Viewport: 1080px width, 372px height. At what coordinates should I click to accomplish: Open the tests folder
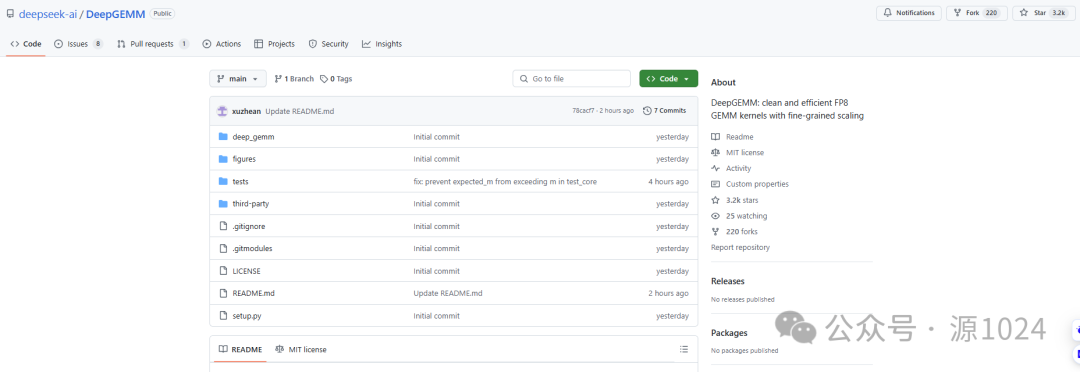click(240, 182)
